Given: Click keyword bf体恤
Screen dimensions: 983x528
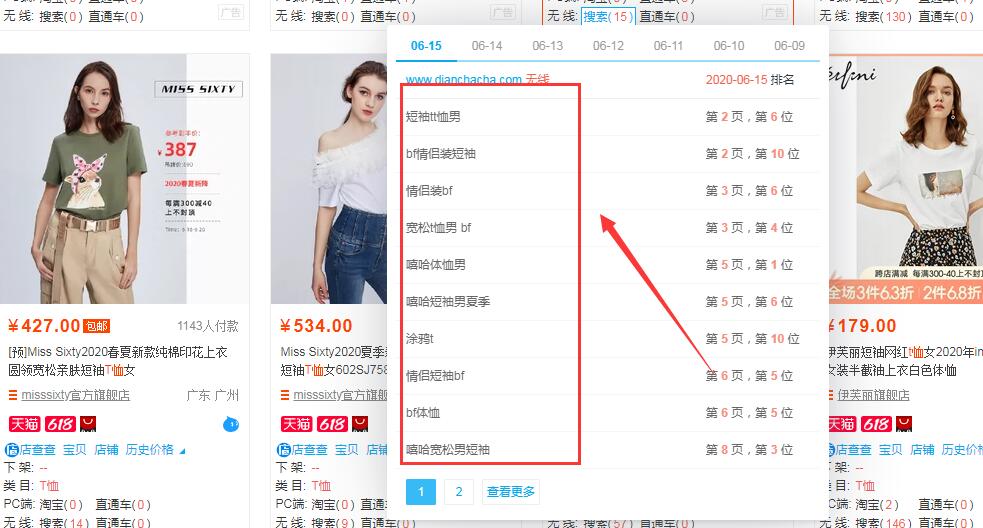Looking at the screenshot, I should click(x=423, y=413).
